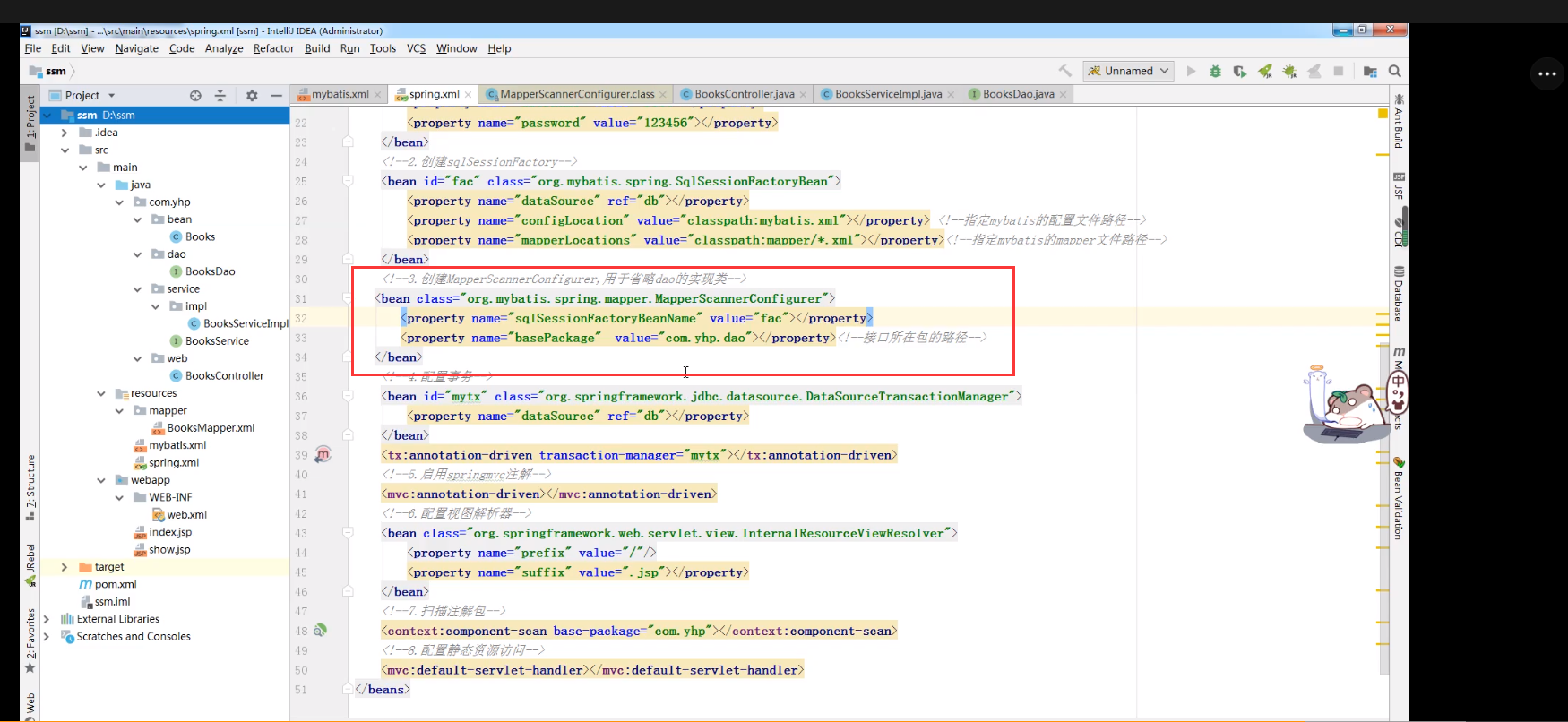Switch to the mybatis.xml tab
This screenshot has width=1568, height=722.
[x=339, y=94]
